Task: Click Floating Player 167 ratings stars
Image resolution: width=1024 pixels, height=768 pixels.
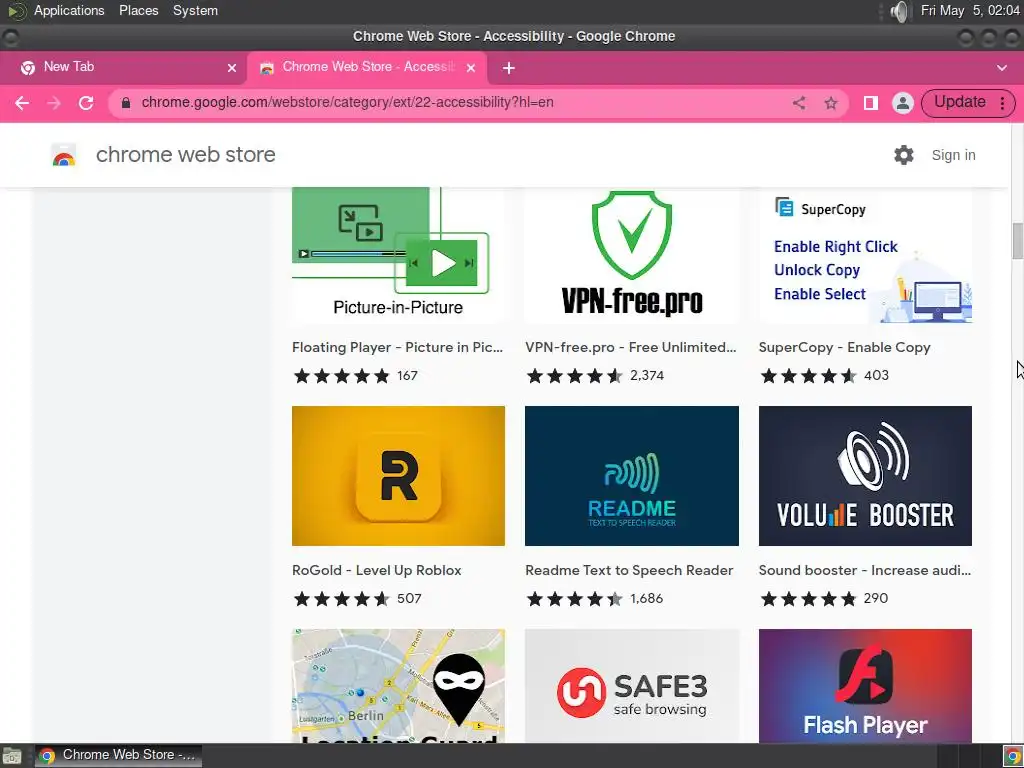Action: 342,376
